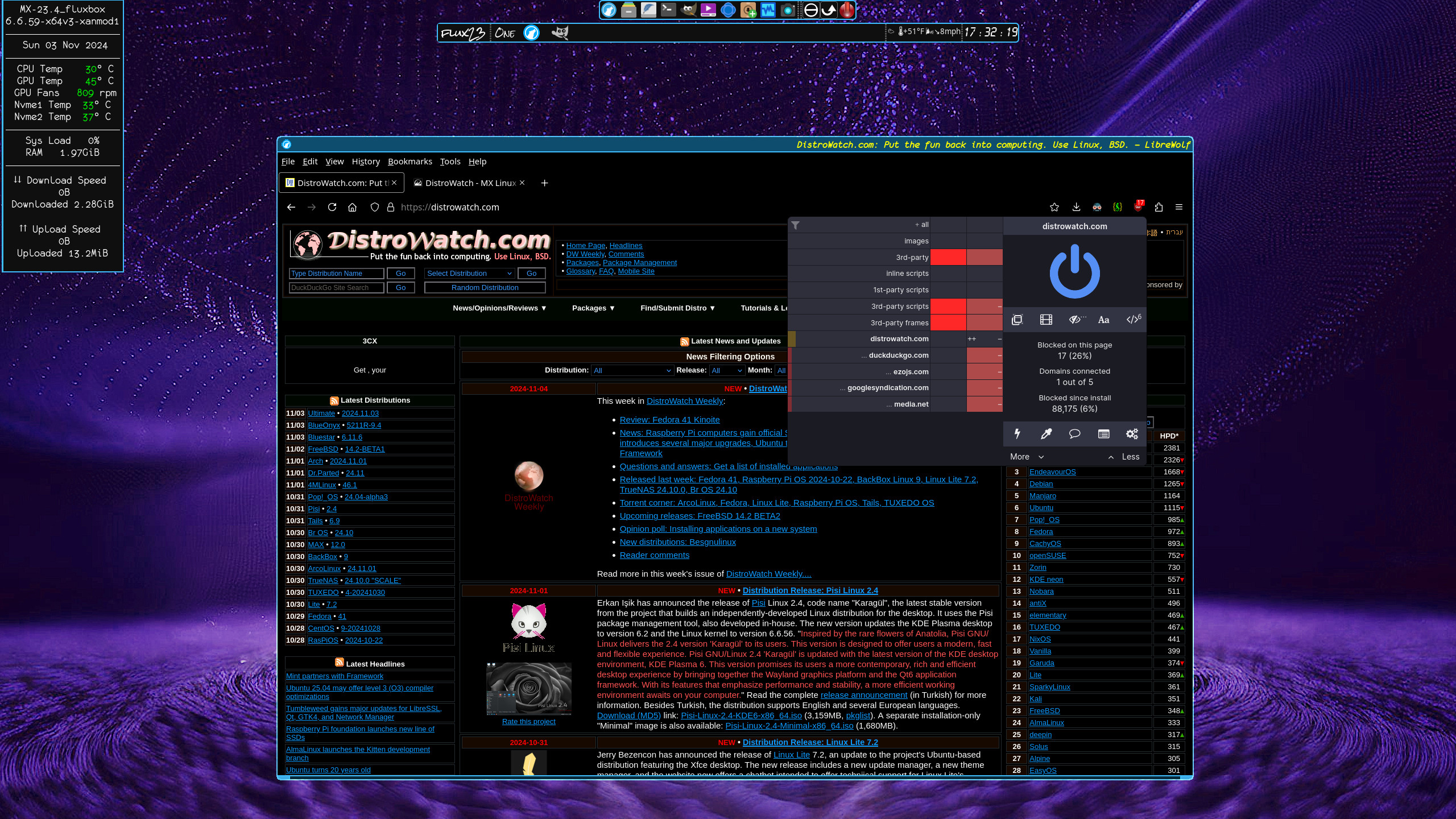The image size is (1456, 819).
Task: Open the Mint partners with Framework headline
Action: (334, 676)
